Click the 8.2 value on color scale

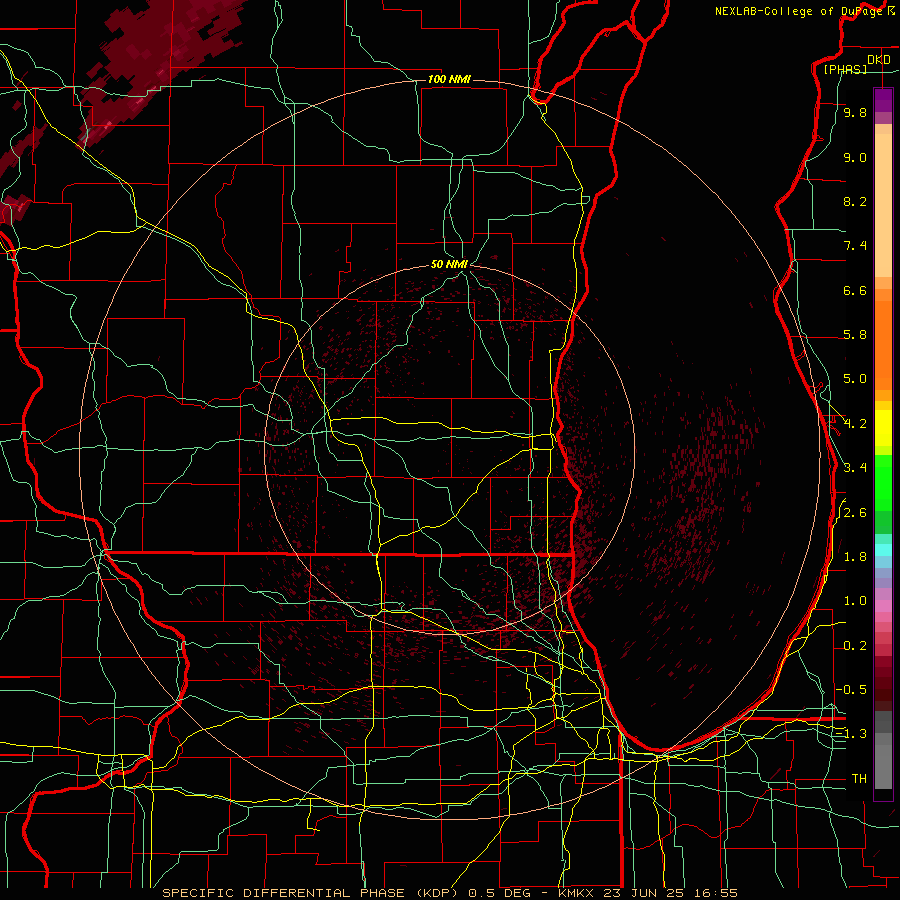pyautogui.click(x=855, y=201)
